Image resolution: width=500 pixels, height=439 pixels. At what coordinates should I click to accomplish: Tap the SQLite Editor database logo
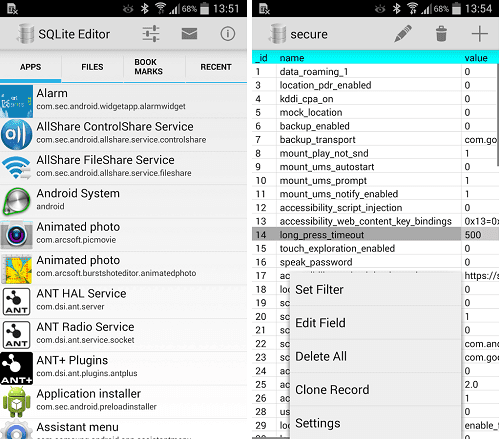(26, 34)
